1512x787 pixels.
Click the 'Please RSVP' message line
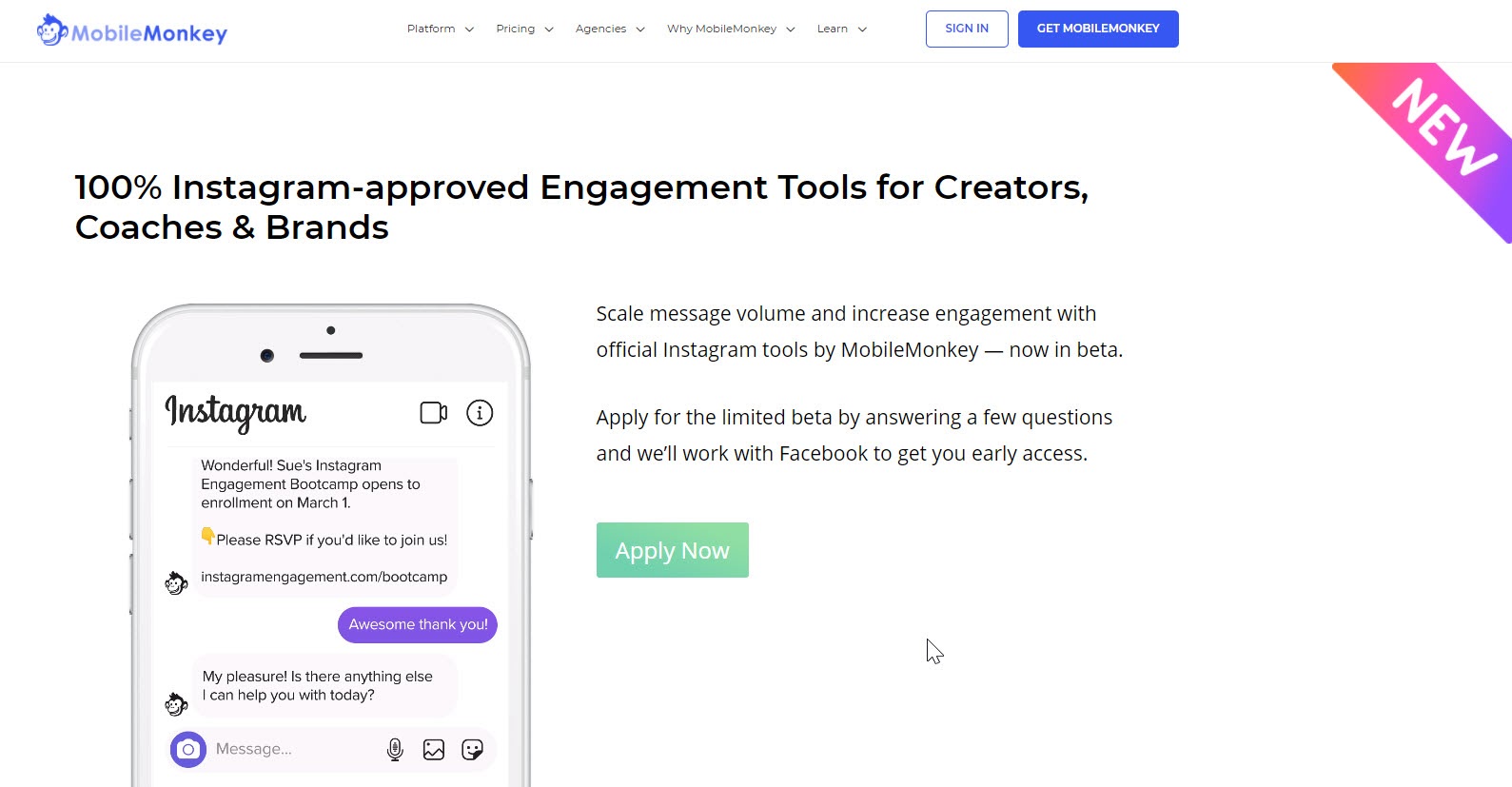click(x=324, y=539)
